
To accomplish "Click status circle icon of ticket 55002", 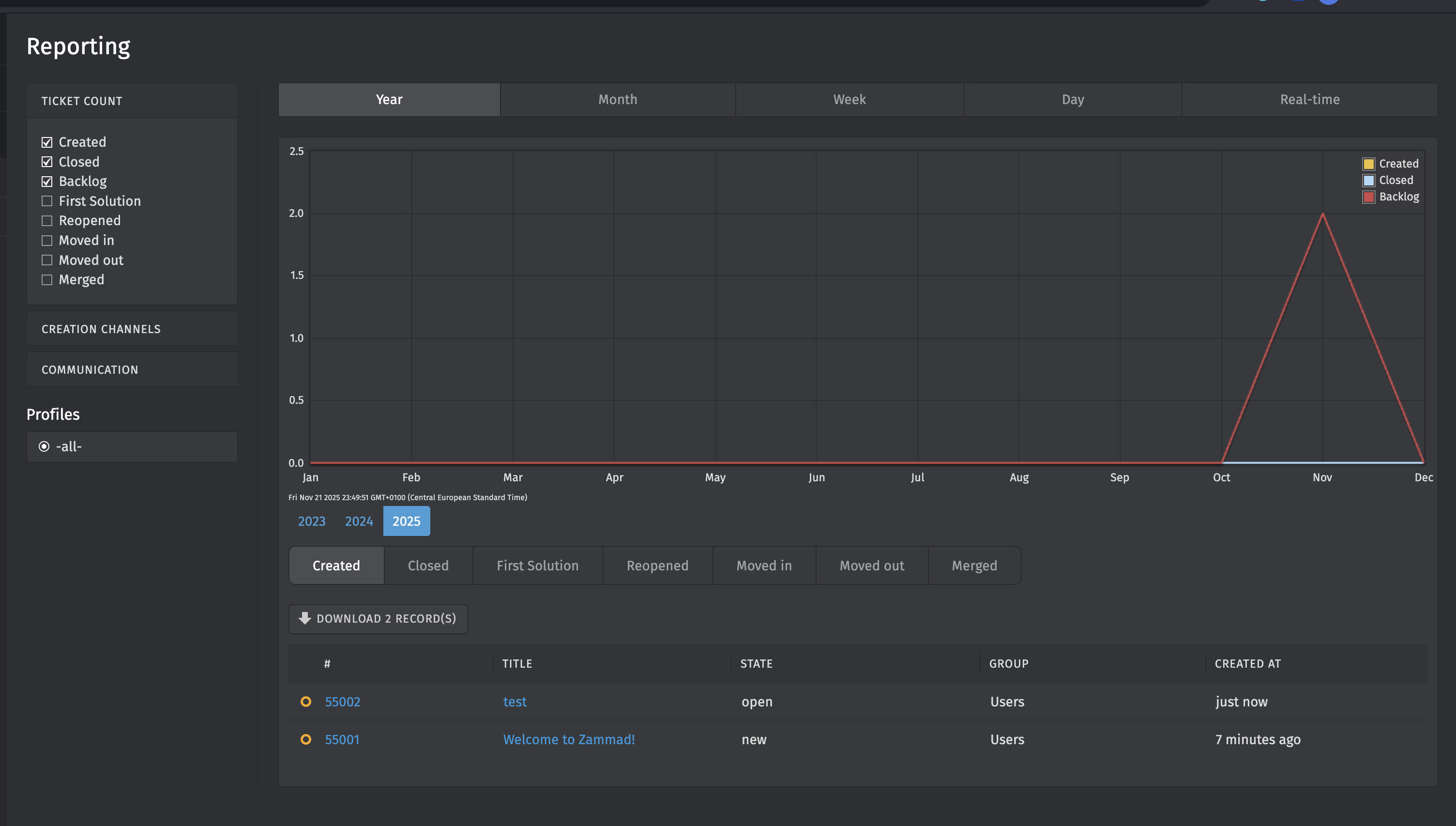I will point(305,702).
